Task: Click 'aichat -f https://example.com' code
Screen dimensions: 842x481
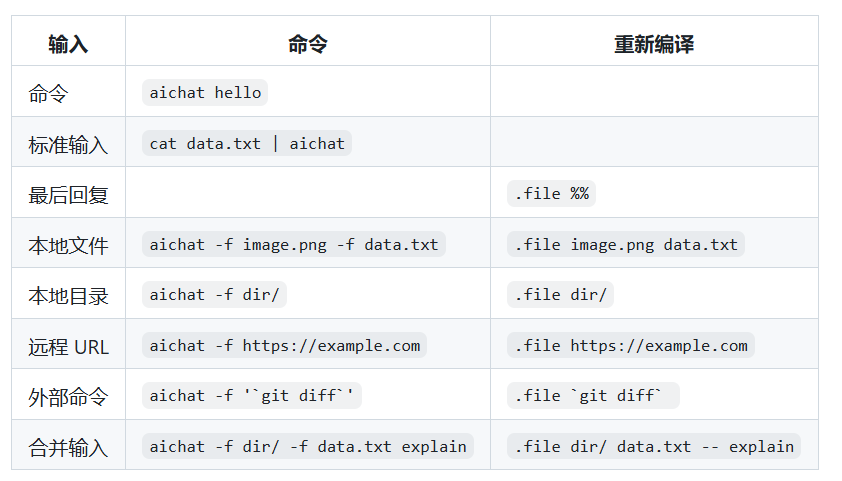Action: coord(285,345)
